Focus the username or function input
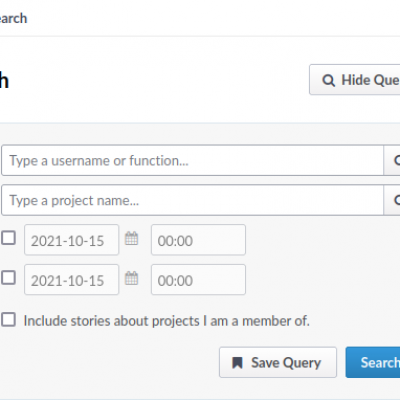 click(x=193, y=160)
